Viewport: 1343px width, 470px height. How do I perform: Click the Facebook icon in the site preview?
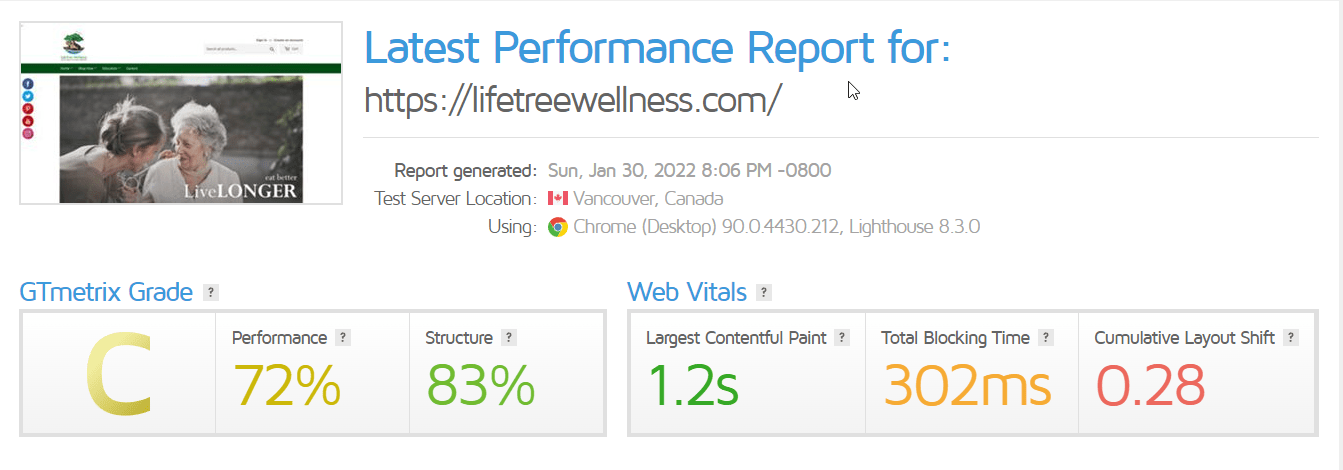point(28,84)
